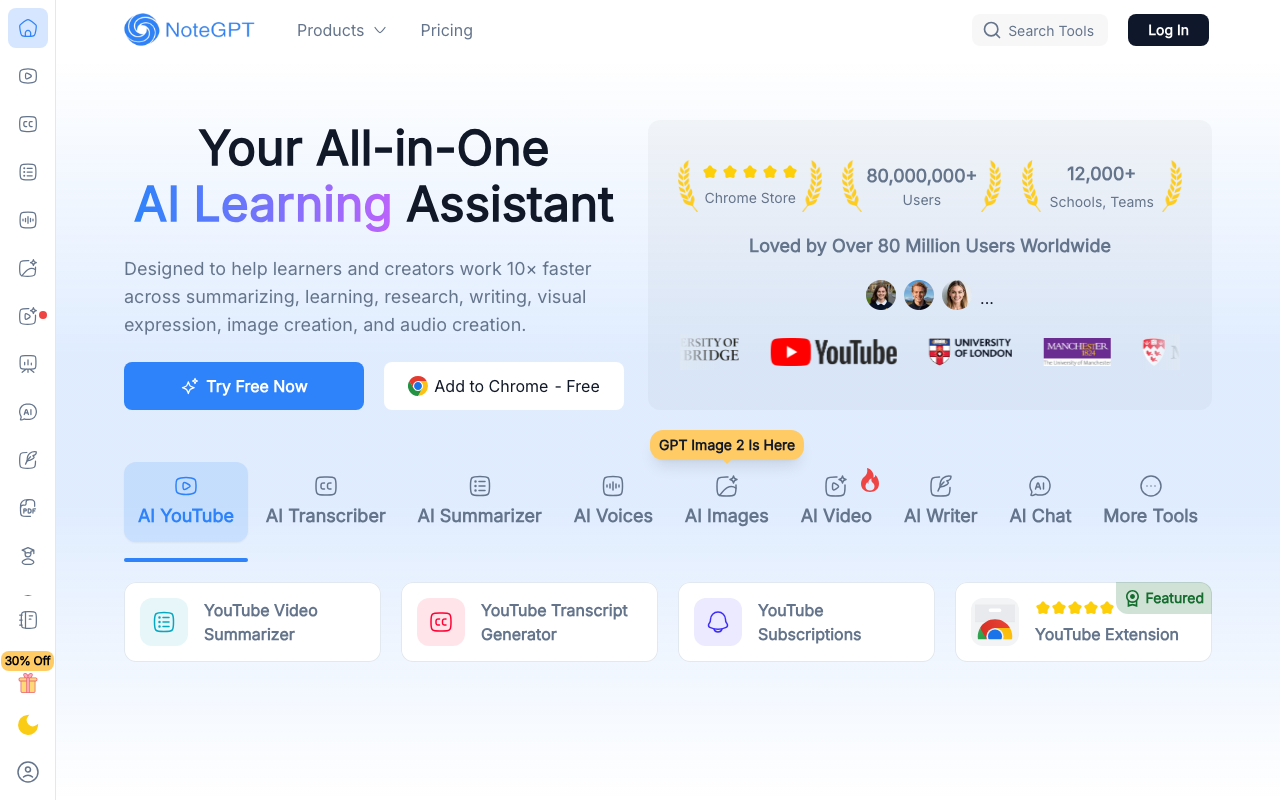Open the sidebar voice waveform icon

(x=28, y=220)
